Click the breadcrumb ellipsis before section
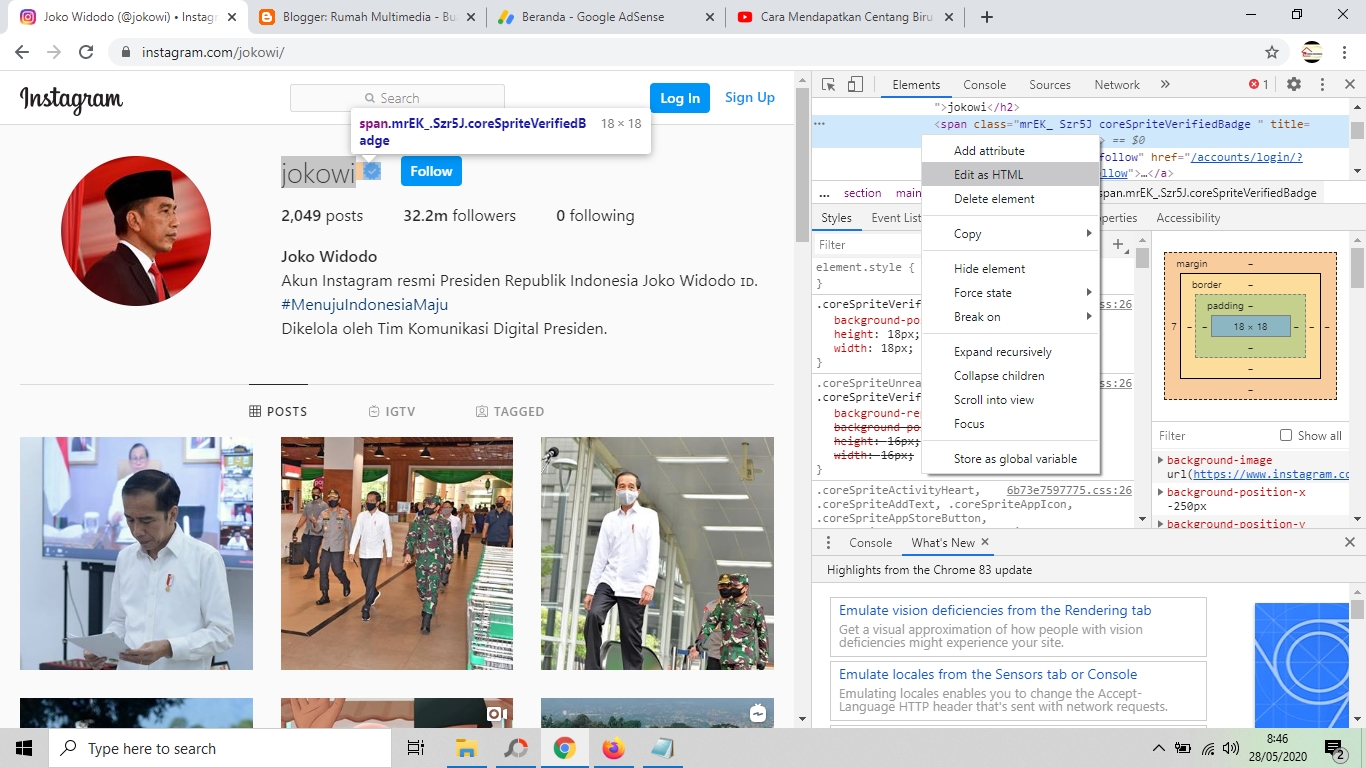 (824, 193)
